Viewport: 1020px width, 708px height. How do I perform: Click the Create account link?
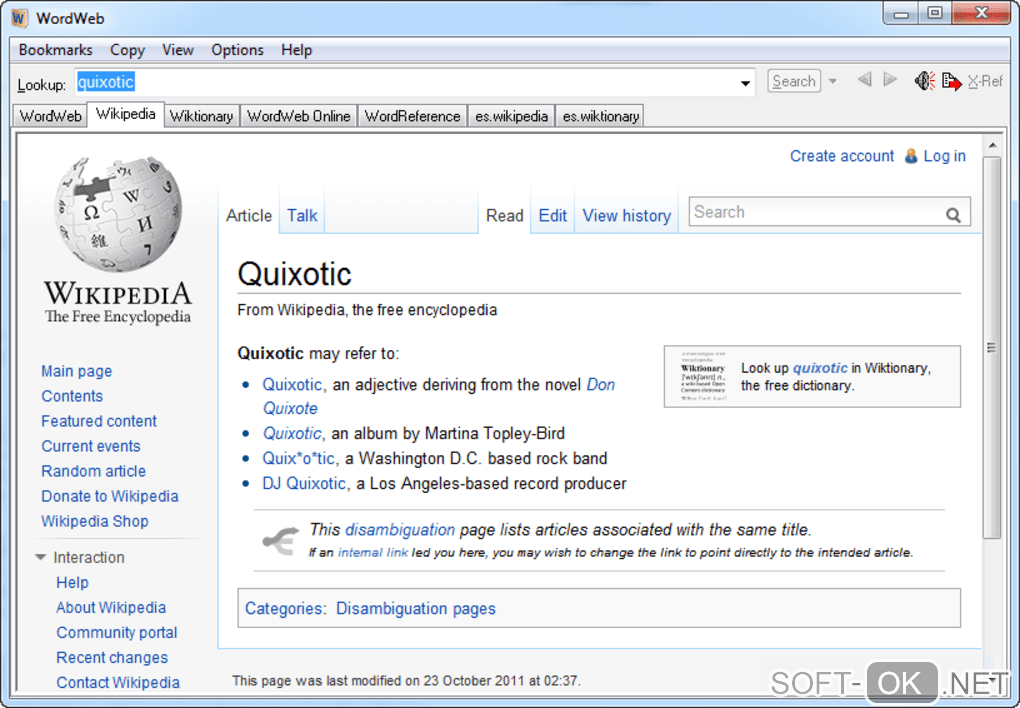tap(842, 156)
